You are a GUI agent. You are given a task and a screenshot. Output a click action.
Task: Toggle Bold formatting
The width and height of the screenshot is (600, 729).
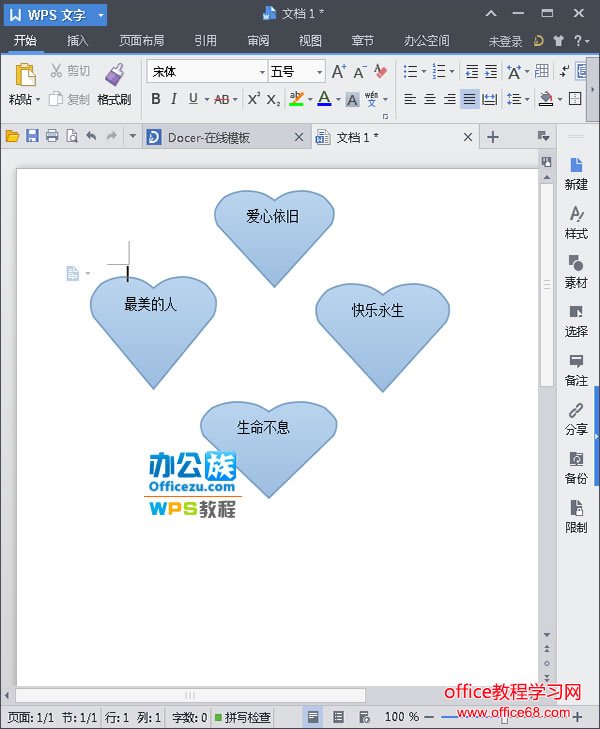point(156,99)
